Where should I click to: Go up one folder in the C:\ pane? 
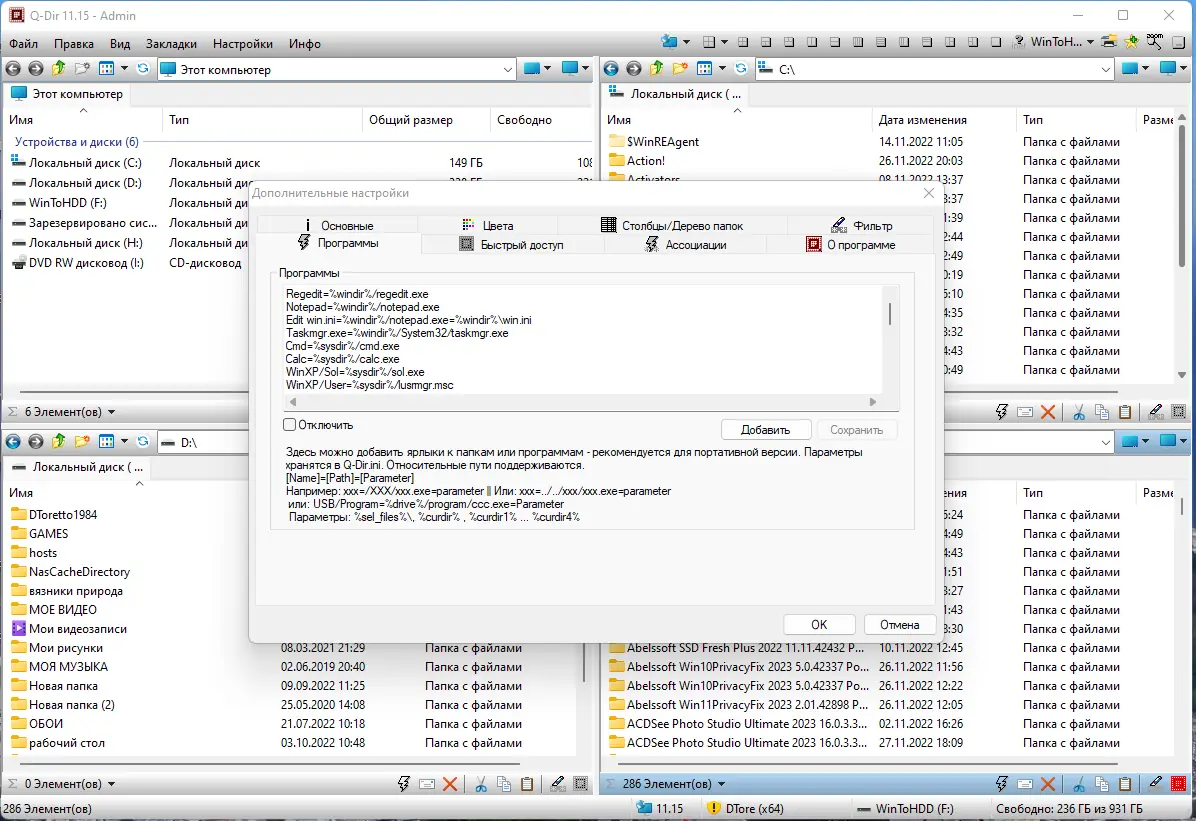pyautogui.click(x=657, y=69)
